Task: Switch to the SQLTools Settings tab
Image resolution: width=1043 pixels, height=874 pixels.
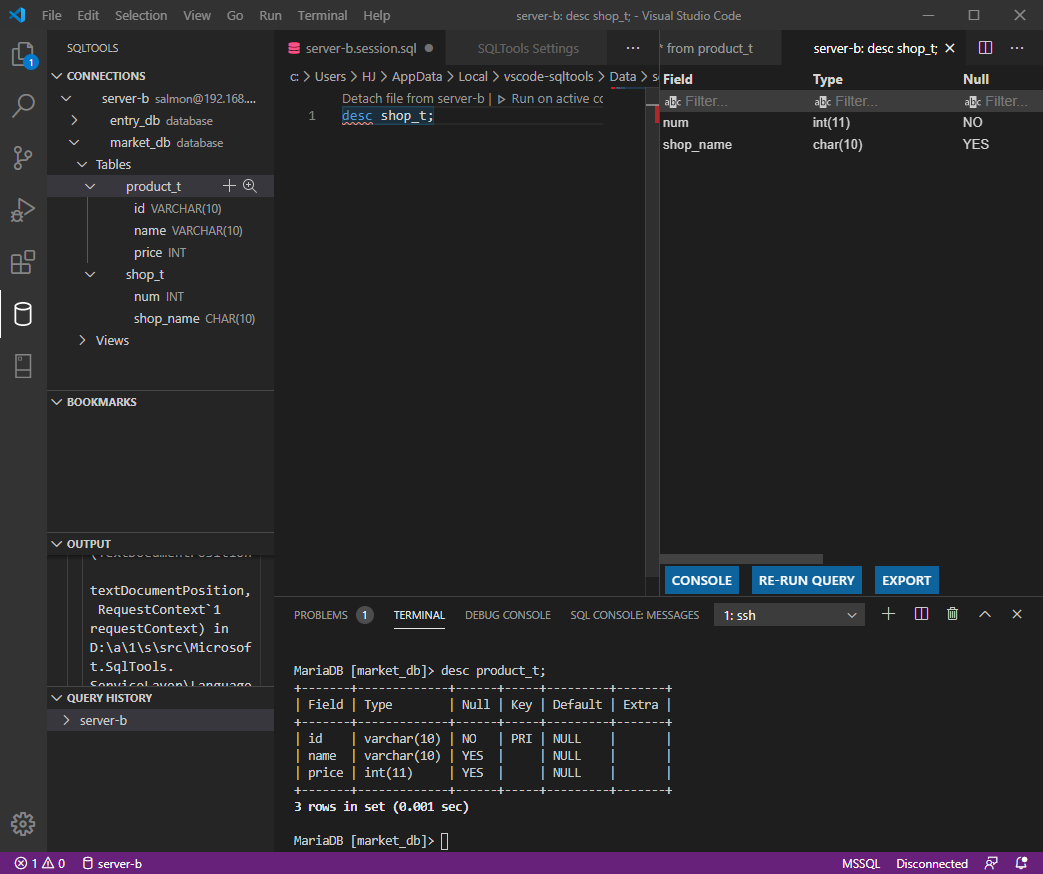Action: click(x=528, y=49)
